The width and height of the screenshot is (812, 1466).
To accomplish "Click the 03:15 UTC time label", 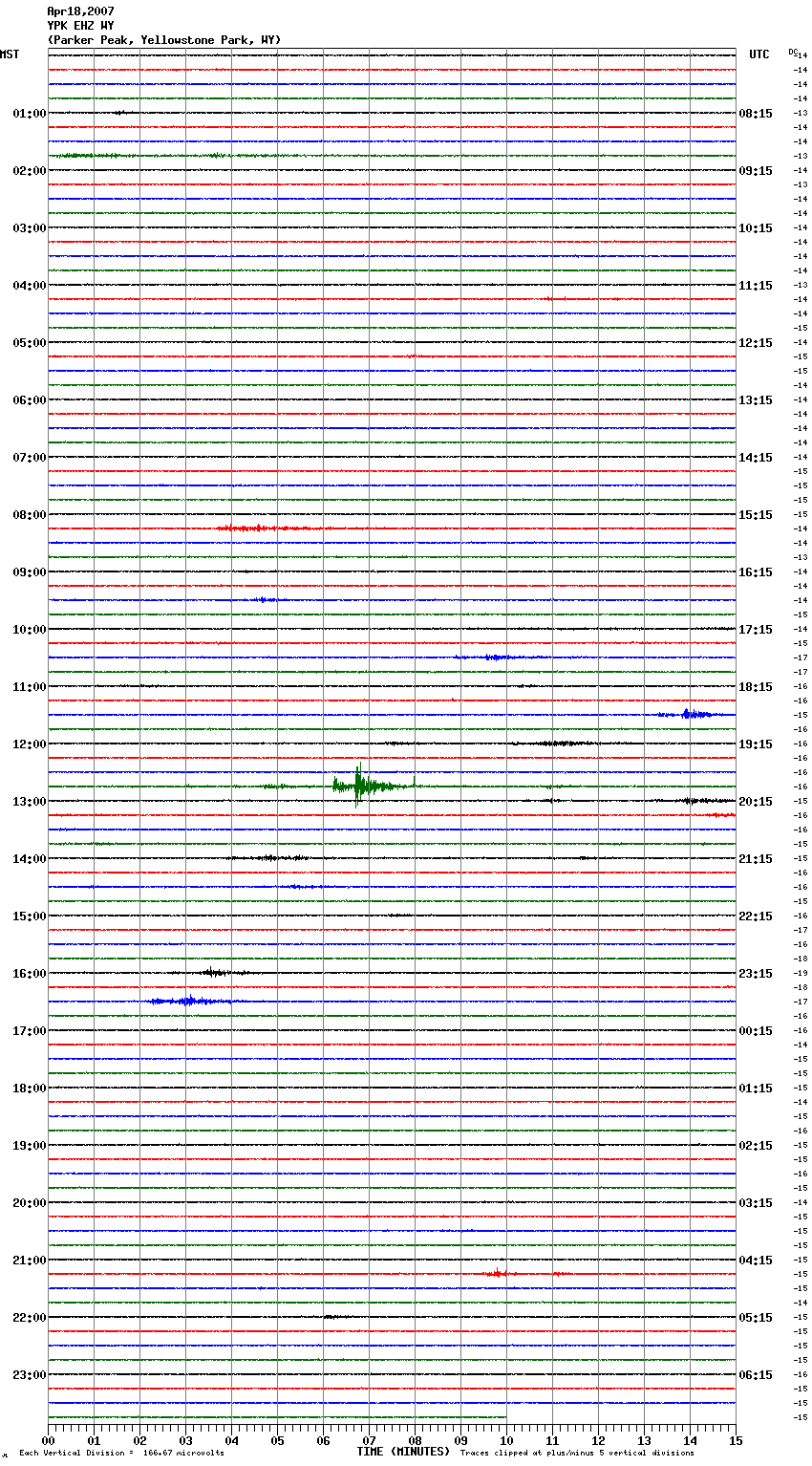I will (756, 1203).
